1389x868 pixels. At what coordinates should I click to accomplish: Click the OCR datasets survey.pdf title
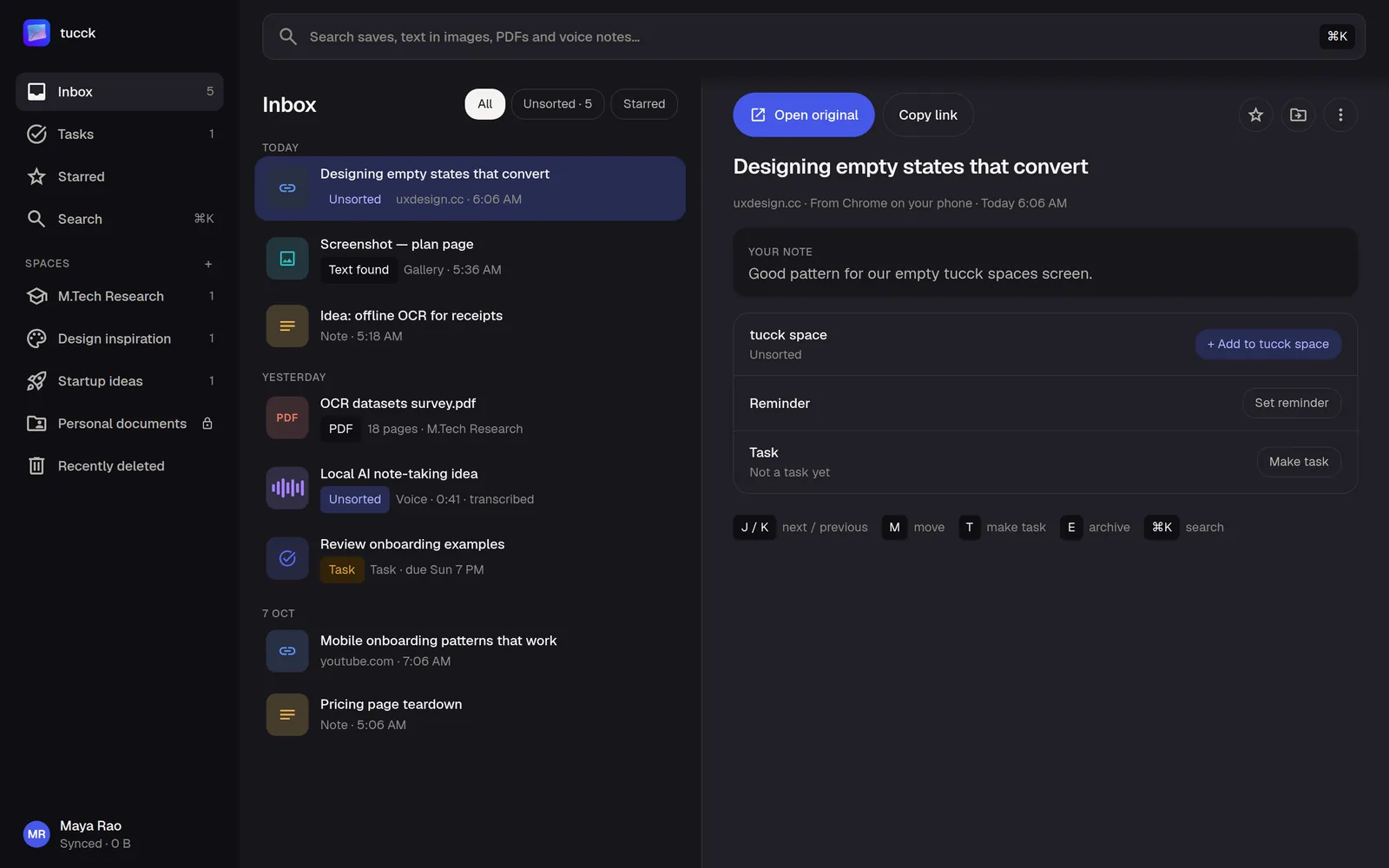pyautogui.click(x=398, y=404)
